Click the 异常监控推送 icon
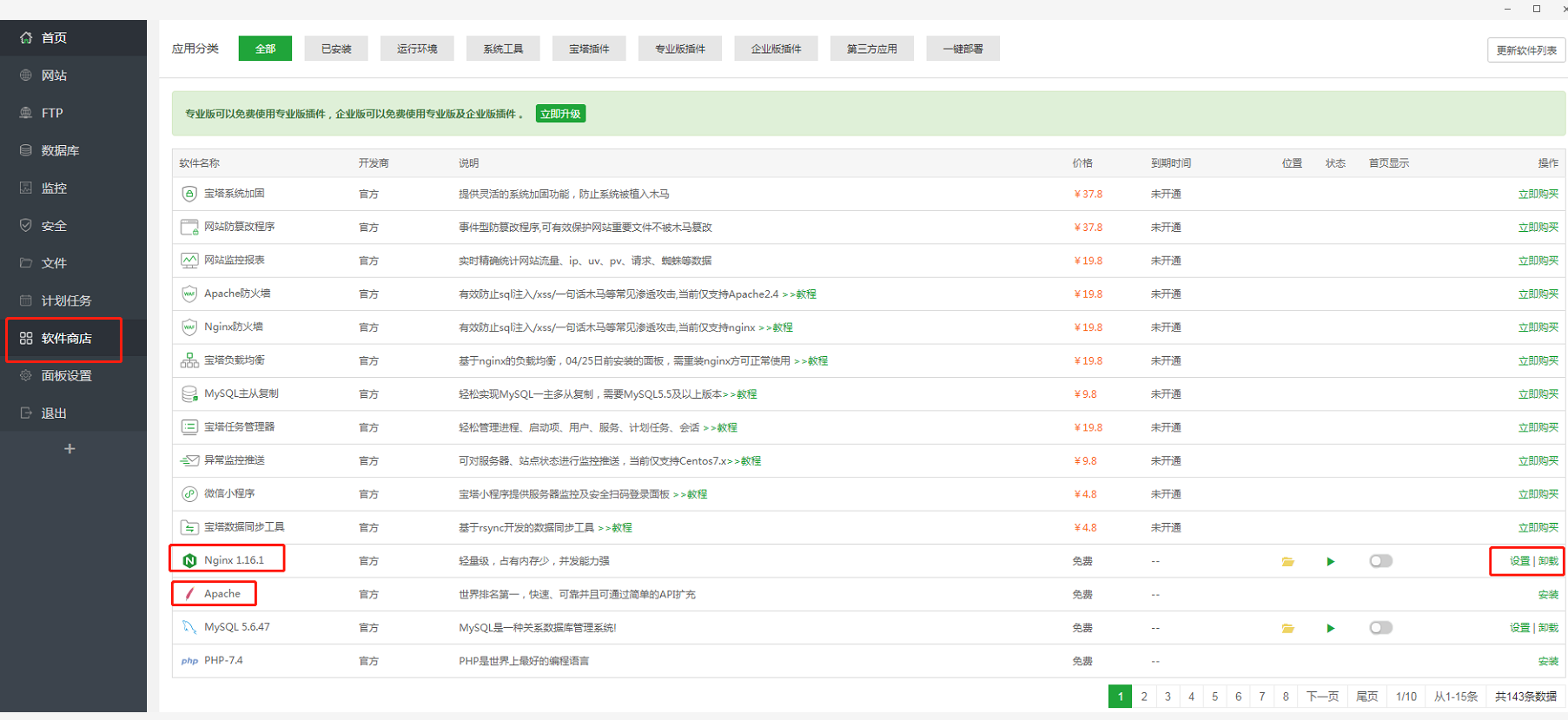Image resolution: width=1568 pixels, height=720 pixels. (189, 460)
